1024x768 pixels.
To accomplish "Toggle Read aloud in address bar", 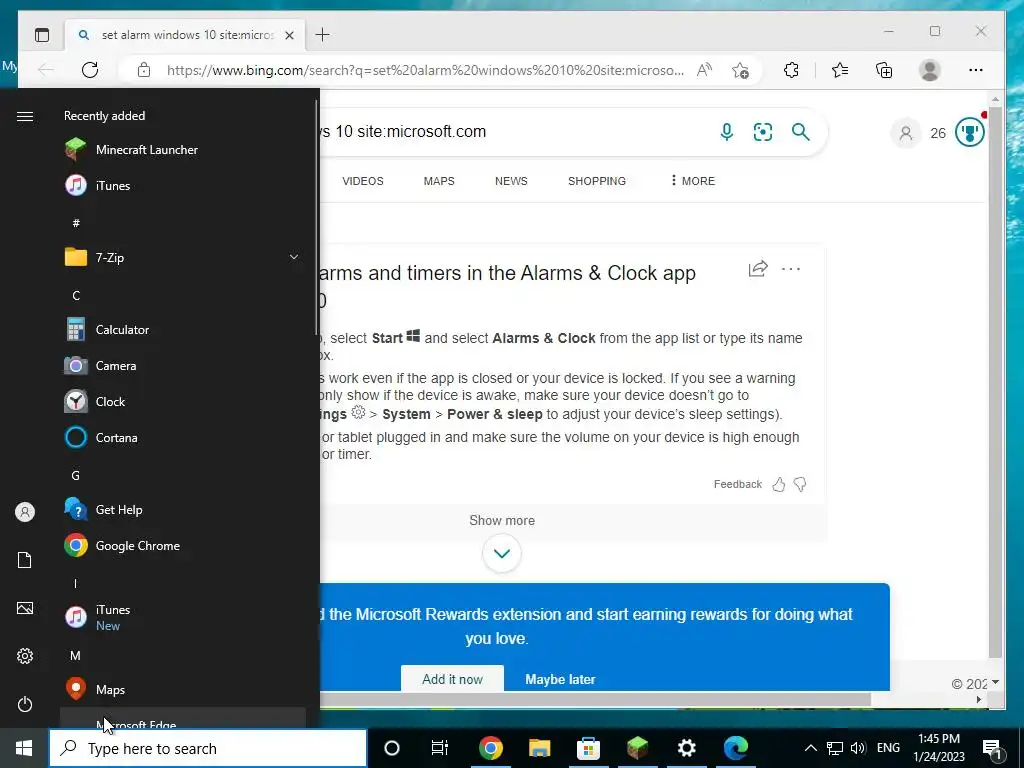I will point(705,70).
